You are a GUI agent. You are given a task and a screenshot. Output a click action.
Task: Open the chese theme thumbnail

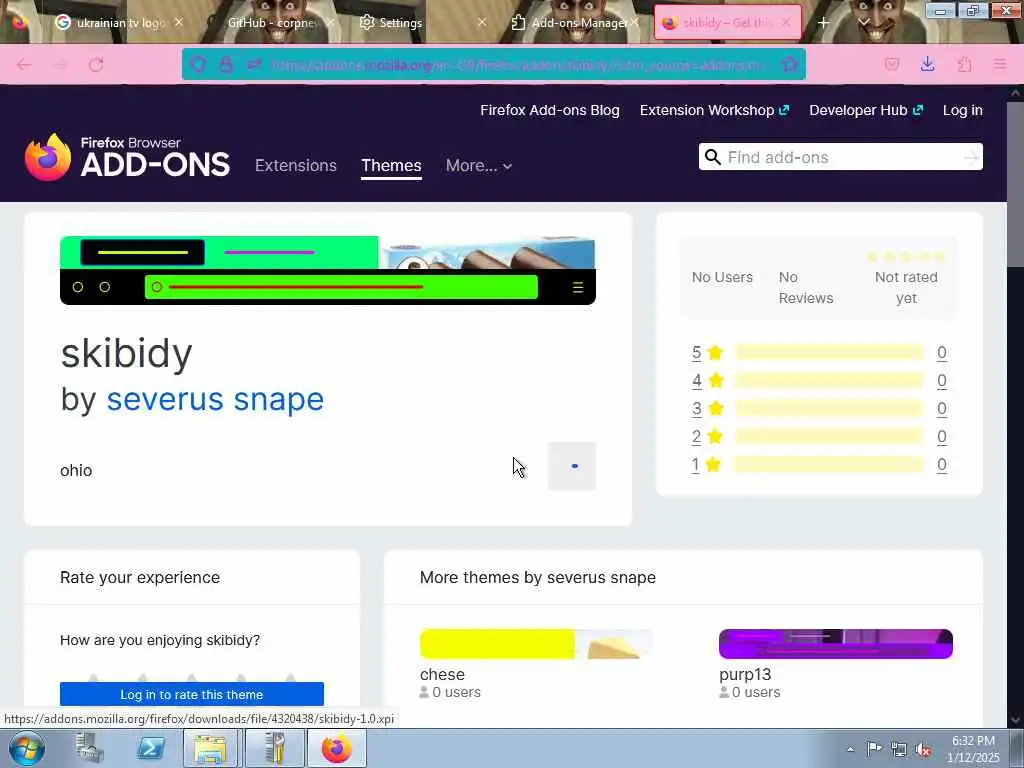[x=536, y=644]
